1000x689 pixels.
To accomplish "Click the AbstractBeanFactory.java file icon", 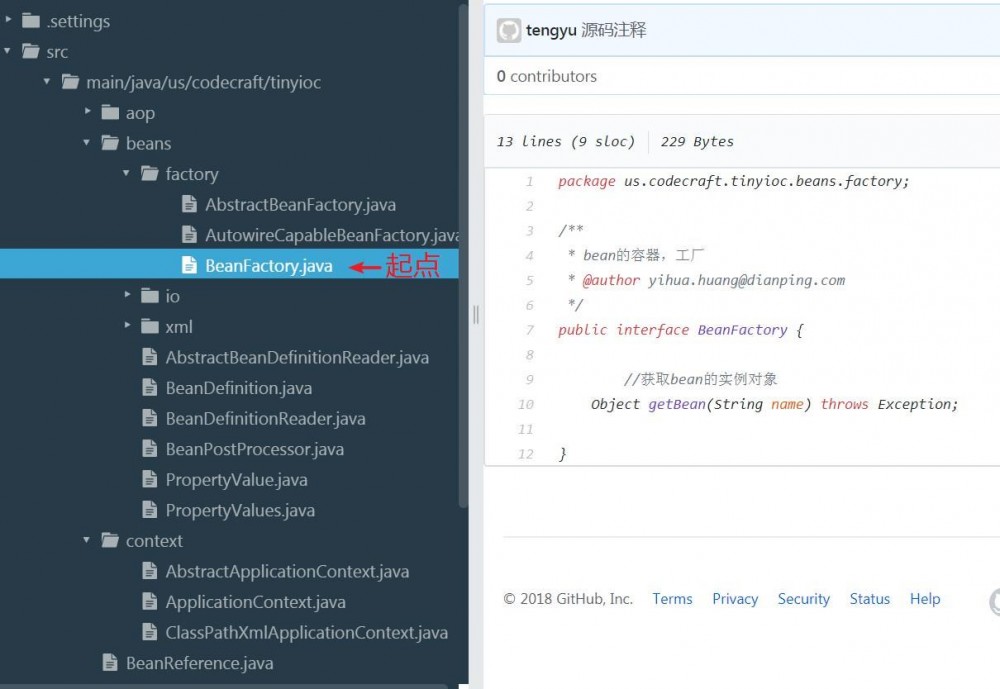I will [189, 204].
